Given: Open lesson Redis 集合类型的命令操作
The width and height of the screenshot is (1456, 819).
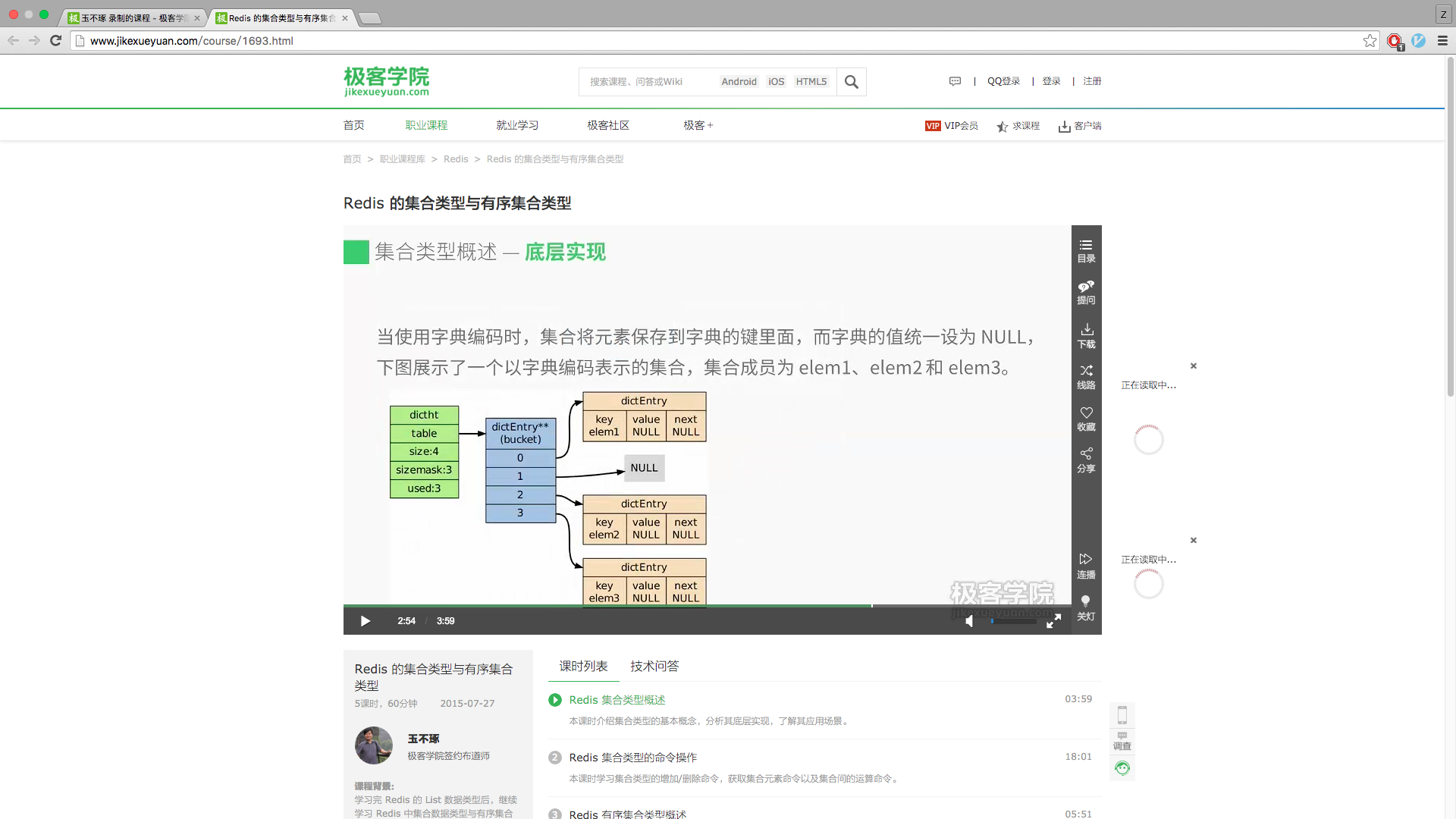Looking at the screenshot, I should coord(632,757).
